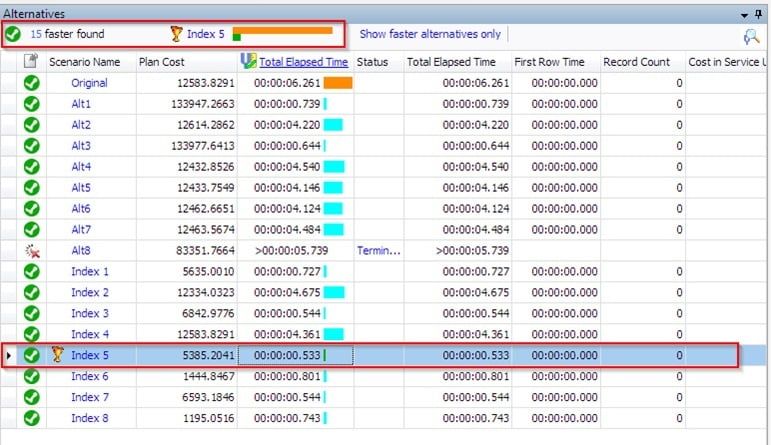Click the notes column header icon
This screenshot has width=771, height=445.
point(31,61)
